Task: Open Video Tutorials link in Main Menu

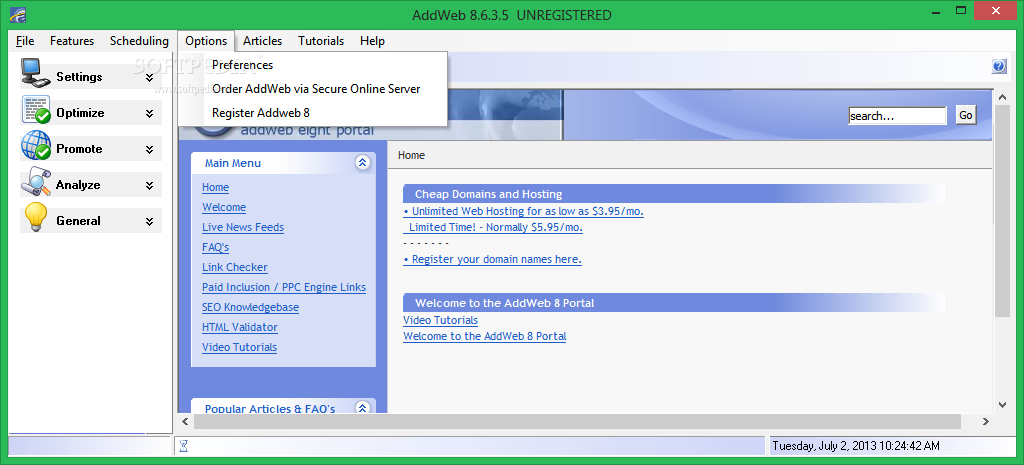Action: coord(239,347)
